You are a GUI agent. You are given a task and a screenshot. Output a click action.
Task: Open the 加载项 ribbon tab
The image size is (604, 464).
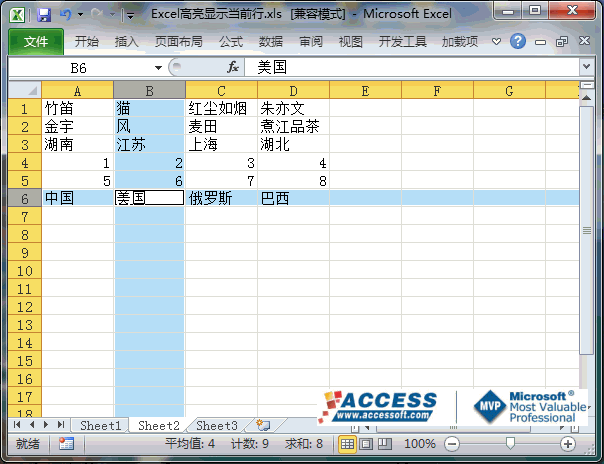[x=460, y=41]
